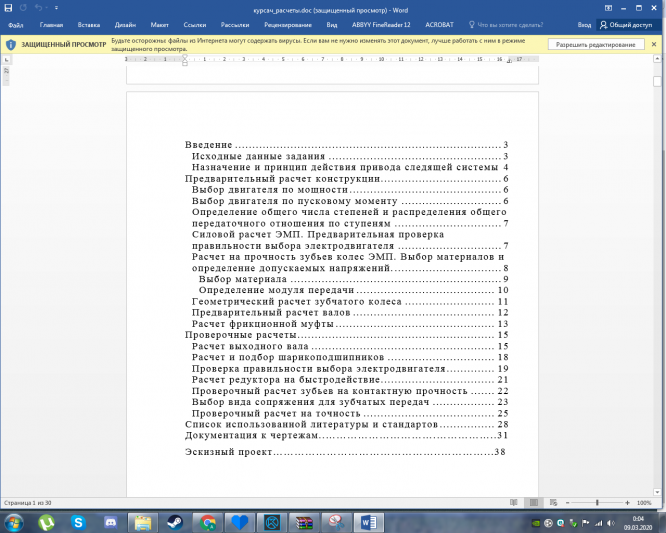The image size is (666, 533).
Task: Click 'Выбор материала' contents entry
Action: pos(243,279)
